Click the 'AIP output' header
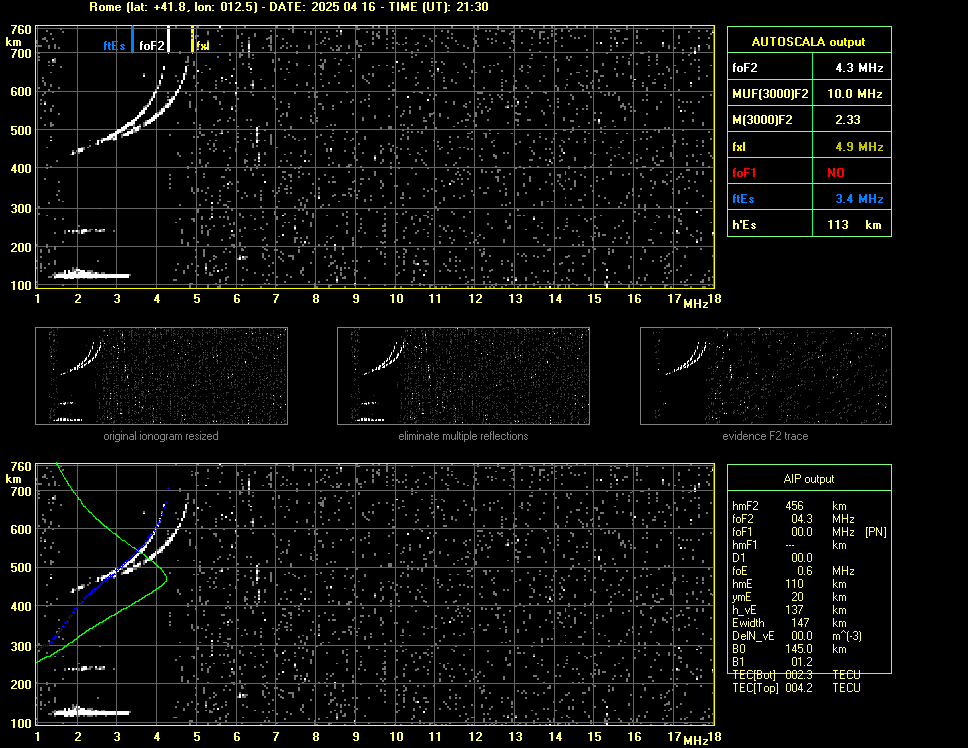 pyautogui.click(x=809, y=479)
